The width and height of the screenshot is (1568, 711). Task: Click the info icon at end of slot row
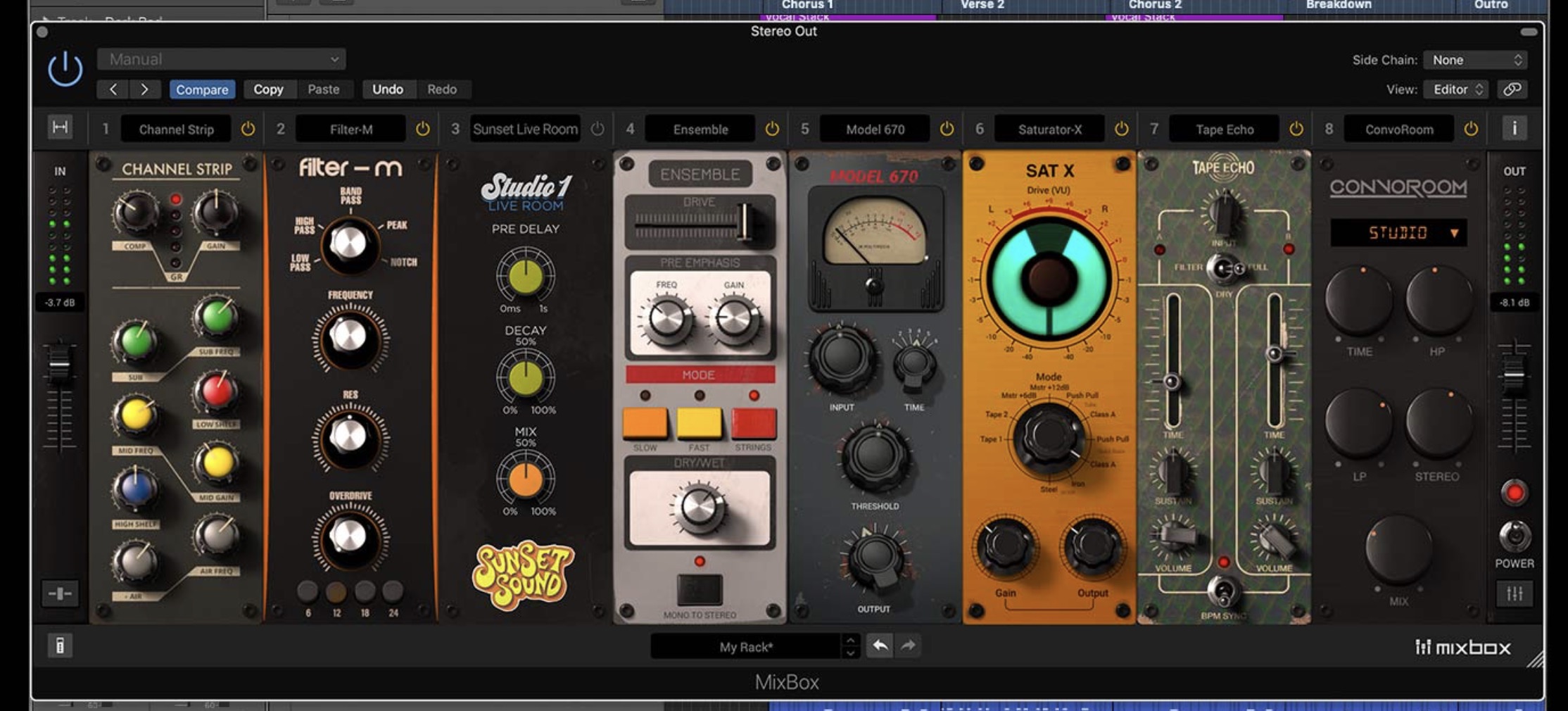click(1515, 129)
